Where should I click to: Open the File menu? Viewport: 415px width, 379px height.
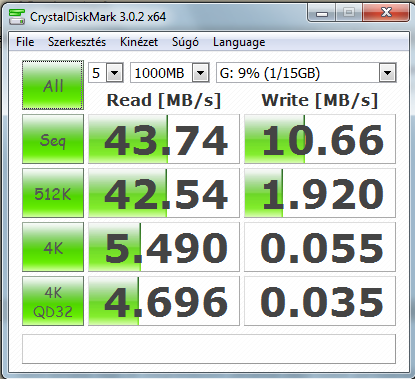pyautogui.click(x=25, y=42)
